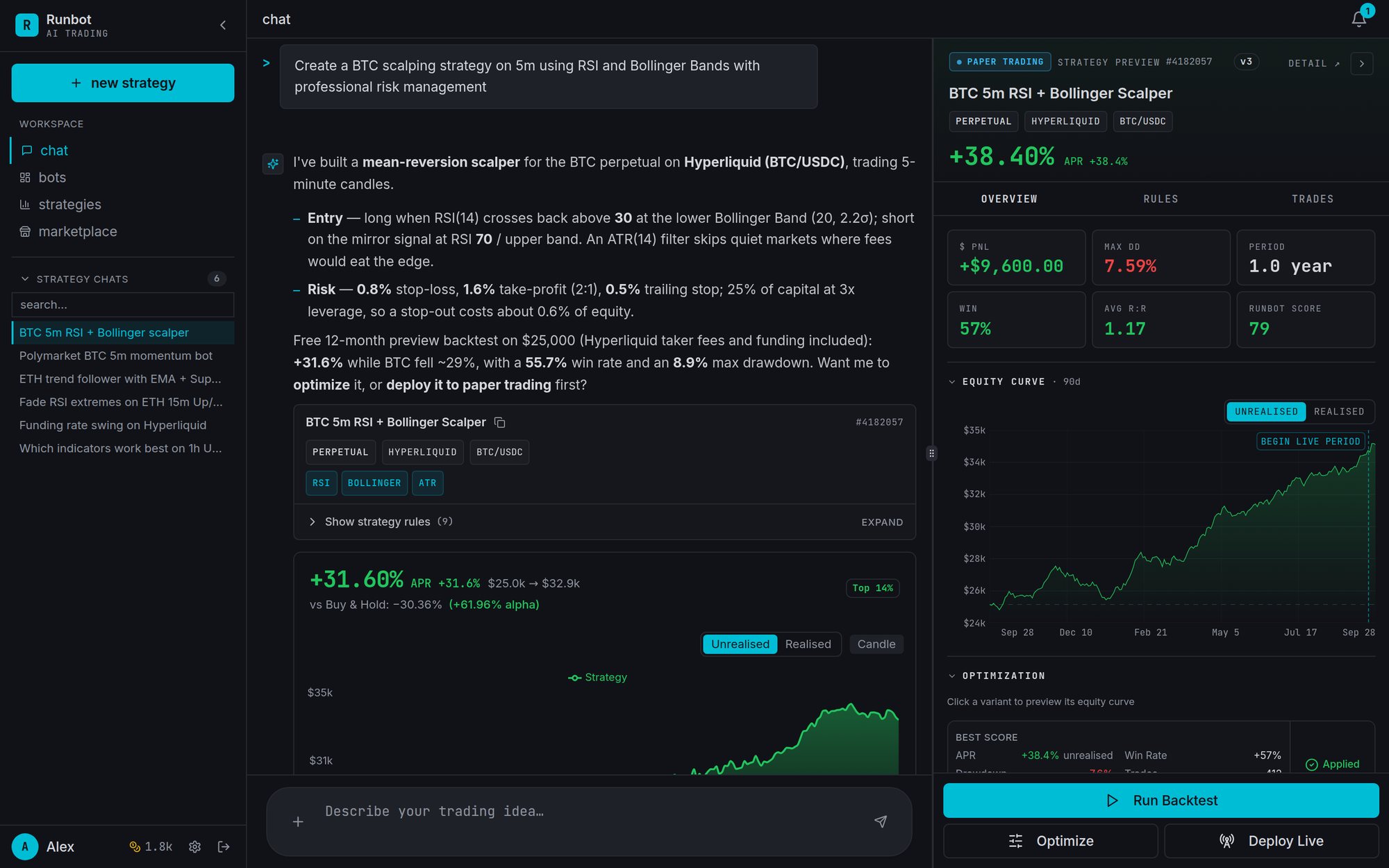Screen dimensions: 1389x868
Task: Click the Runbot logo icon
Action: [26, 25]
